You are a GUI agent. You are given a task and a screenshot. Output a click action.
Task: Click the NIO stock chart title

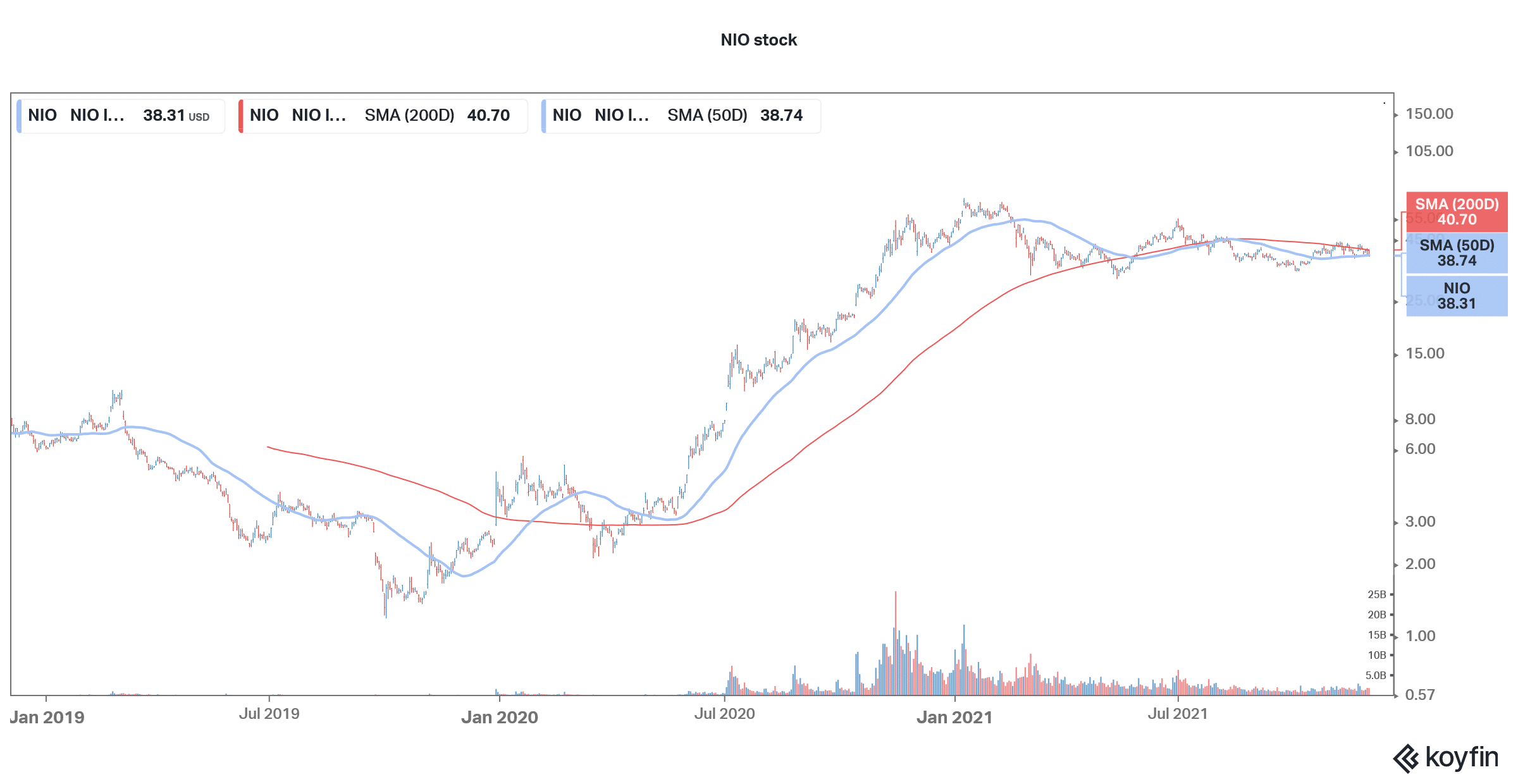point(758,40)
